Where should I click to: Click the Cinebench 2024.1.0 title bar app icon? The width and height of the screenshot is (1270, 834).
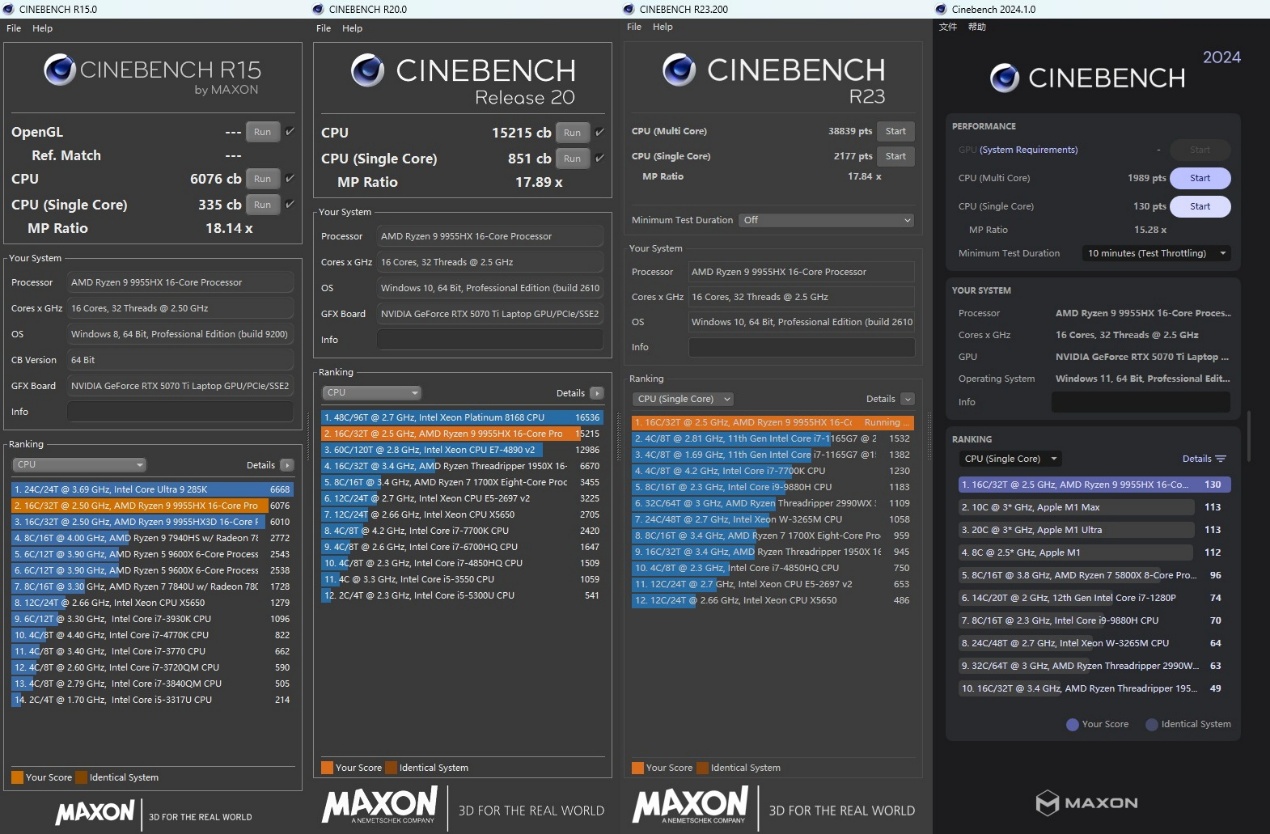[x=941, y=9]
